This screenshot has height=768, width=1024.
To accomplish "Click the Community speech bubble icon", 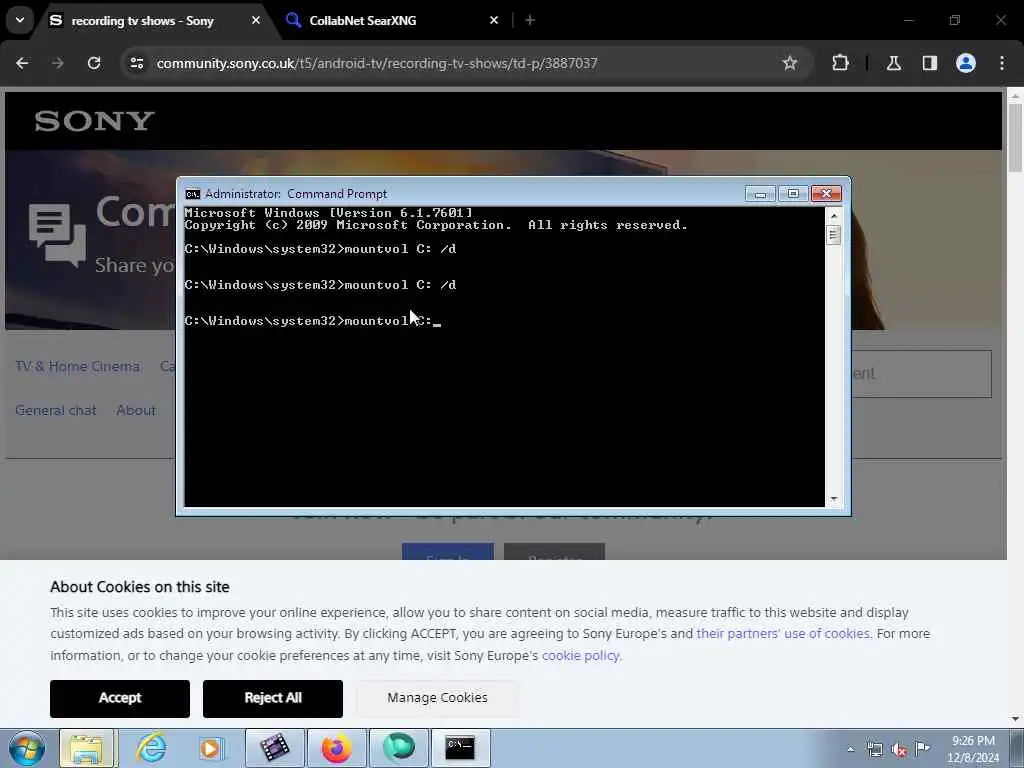I will pyautogui.click(x=57, y=235).
